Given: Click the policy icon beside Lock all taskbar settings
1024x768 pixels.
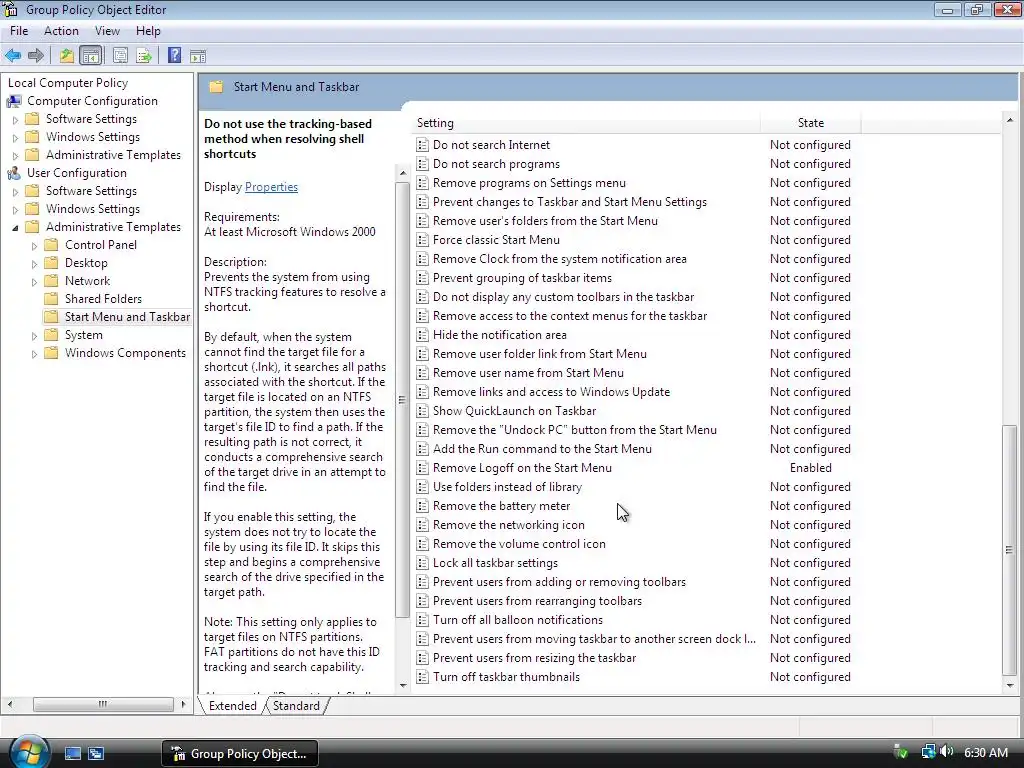Looking at the screenshot, I should (423, 563).
